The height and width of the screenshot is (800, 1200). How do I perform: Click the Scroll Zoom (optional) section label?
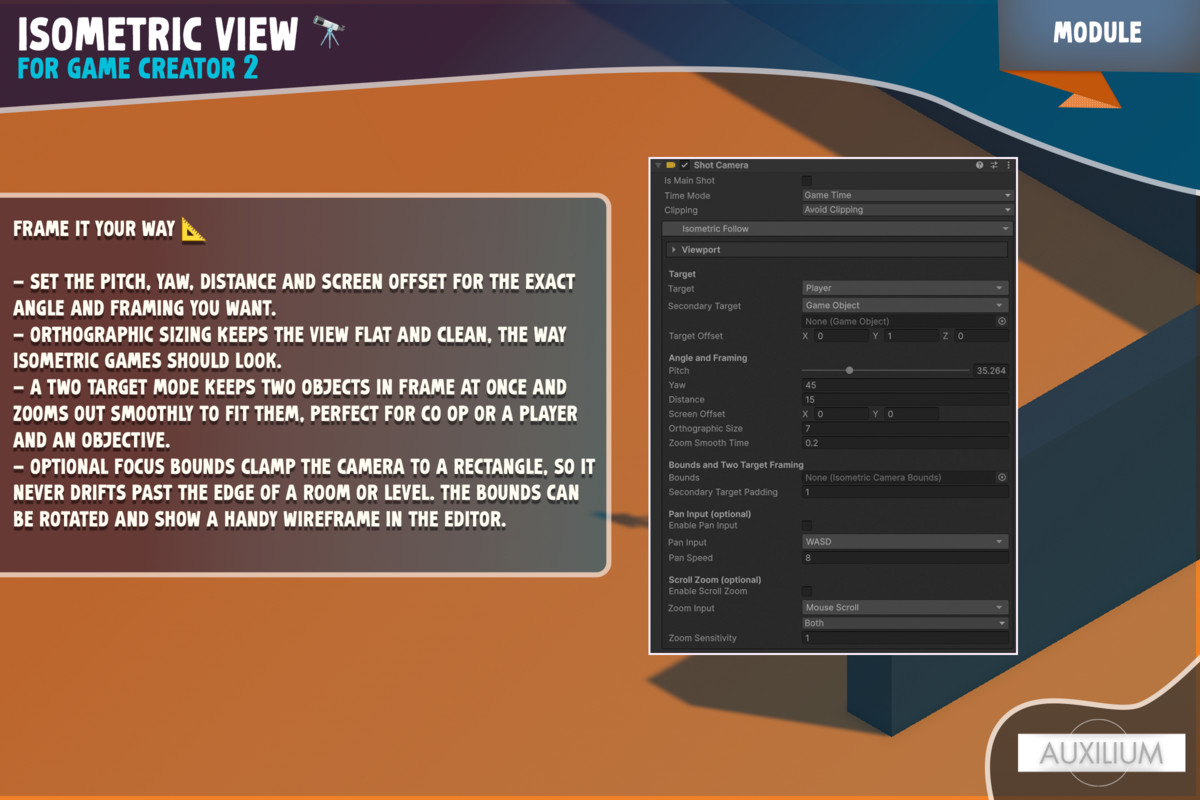715,580
